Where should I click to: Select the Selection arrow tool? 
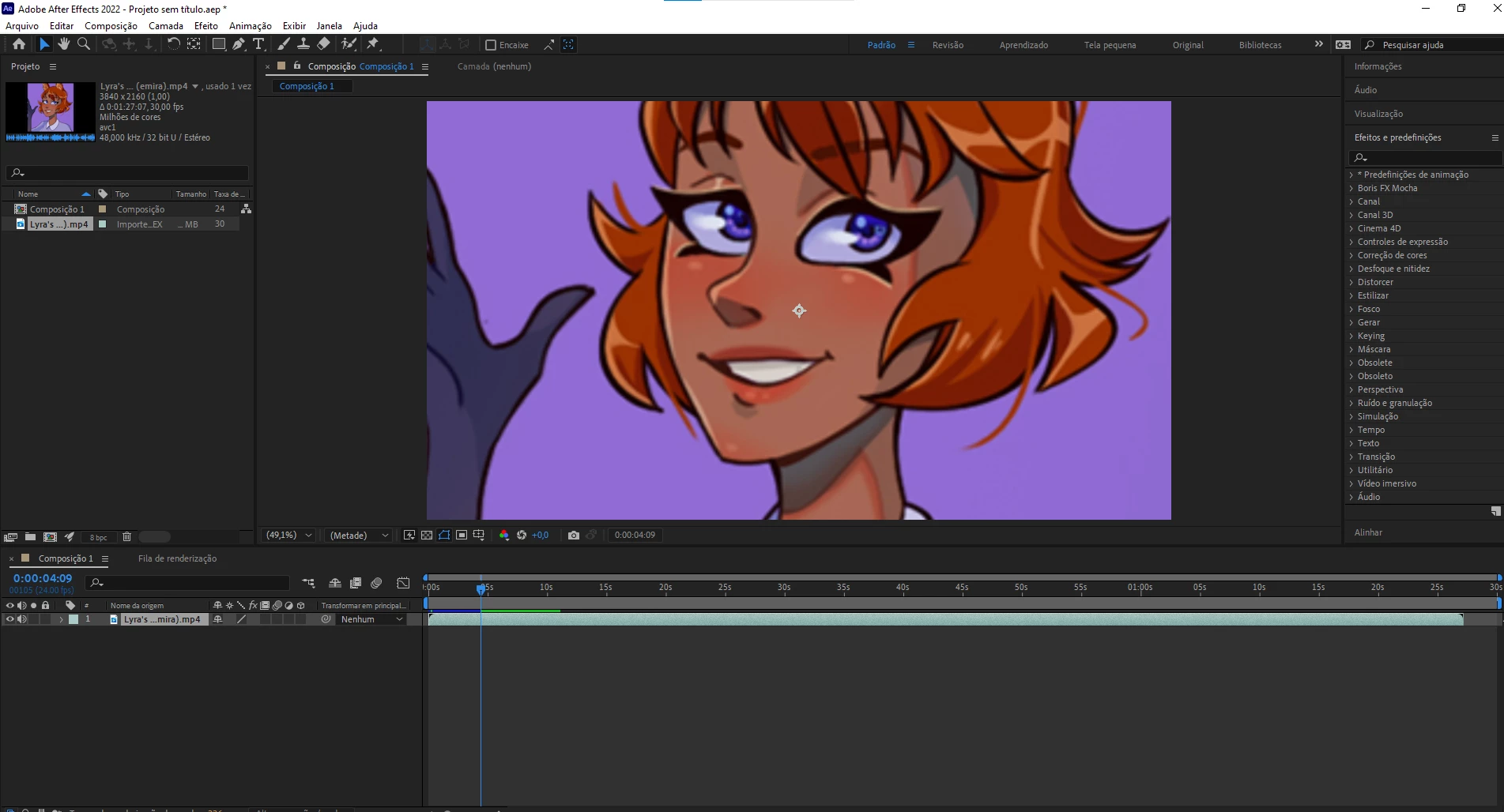44,44
